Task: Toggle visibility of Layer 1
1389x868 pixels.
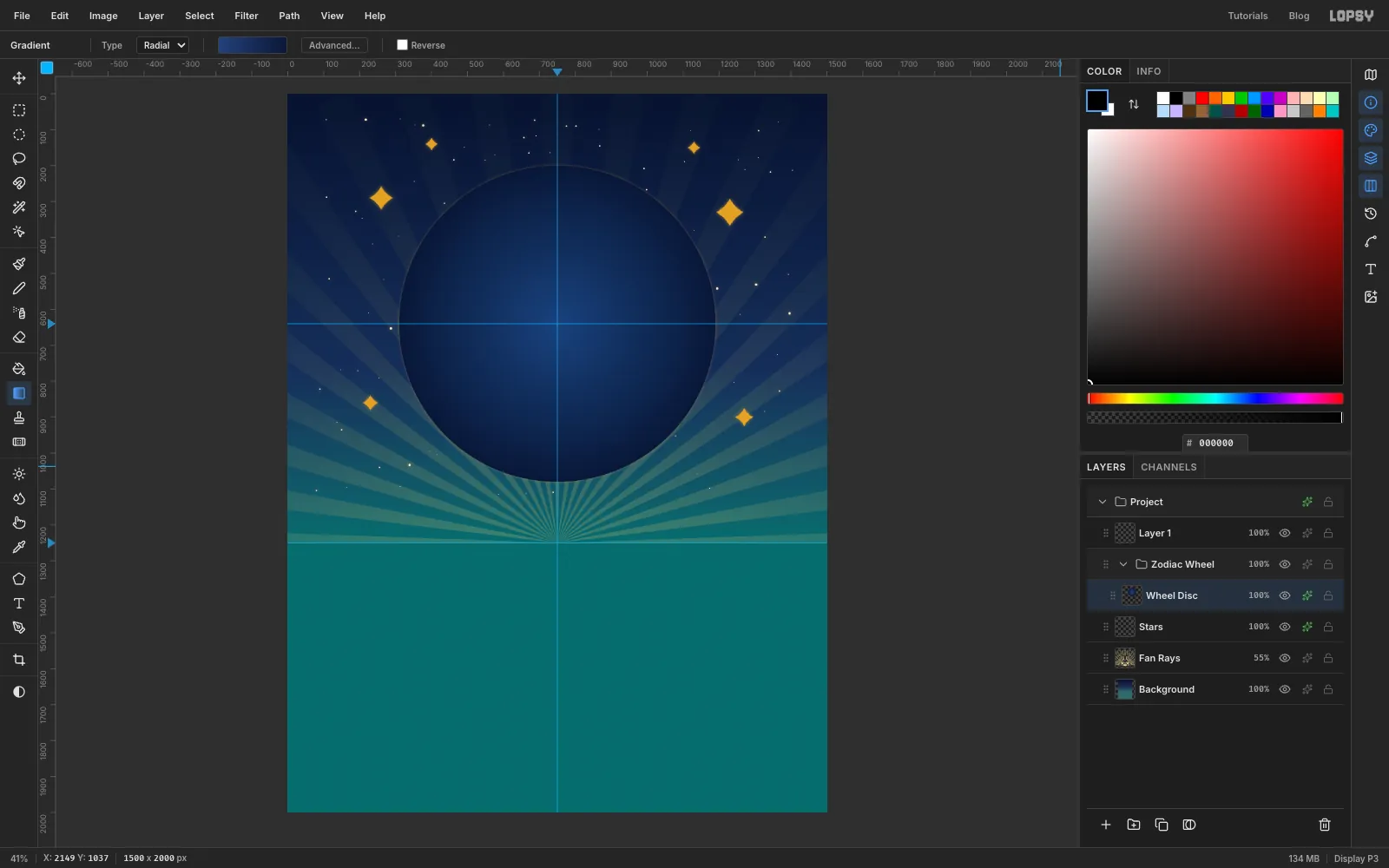Action: (1285, 533)
